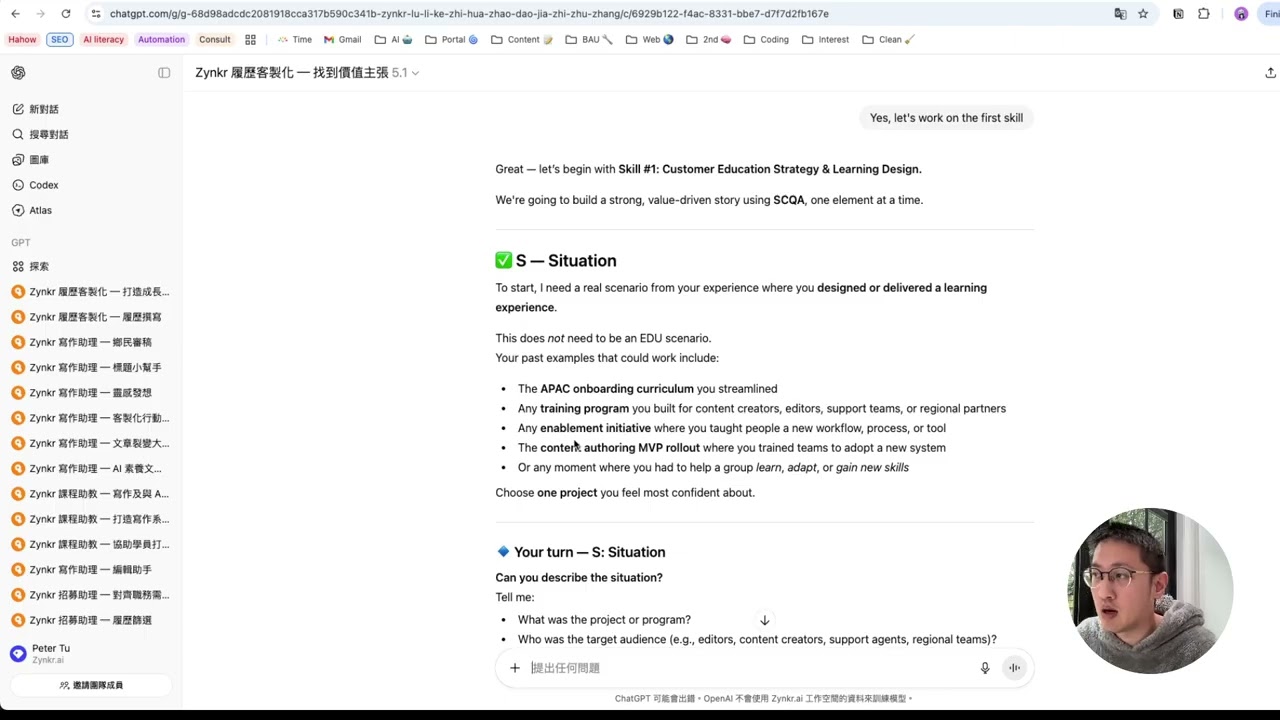Image resolution: width=1280 pixels, height=720 pixels.
Task: Click the share icon at top right
Action: pos(1270,73)
